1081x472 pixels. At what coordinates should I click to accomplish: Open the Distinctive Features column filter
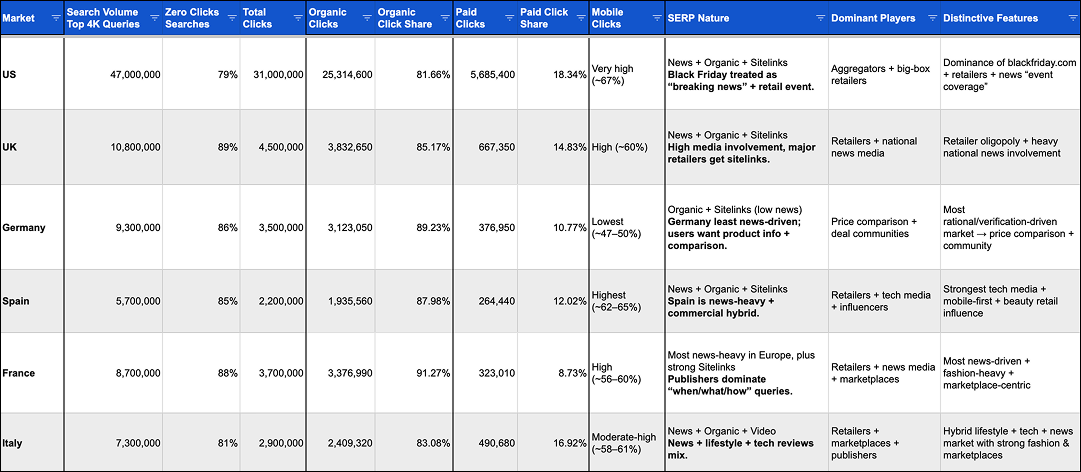pyautogui.click(x=1068, y=18)
